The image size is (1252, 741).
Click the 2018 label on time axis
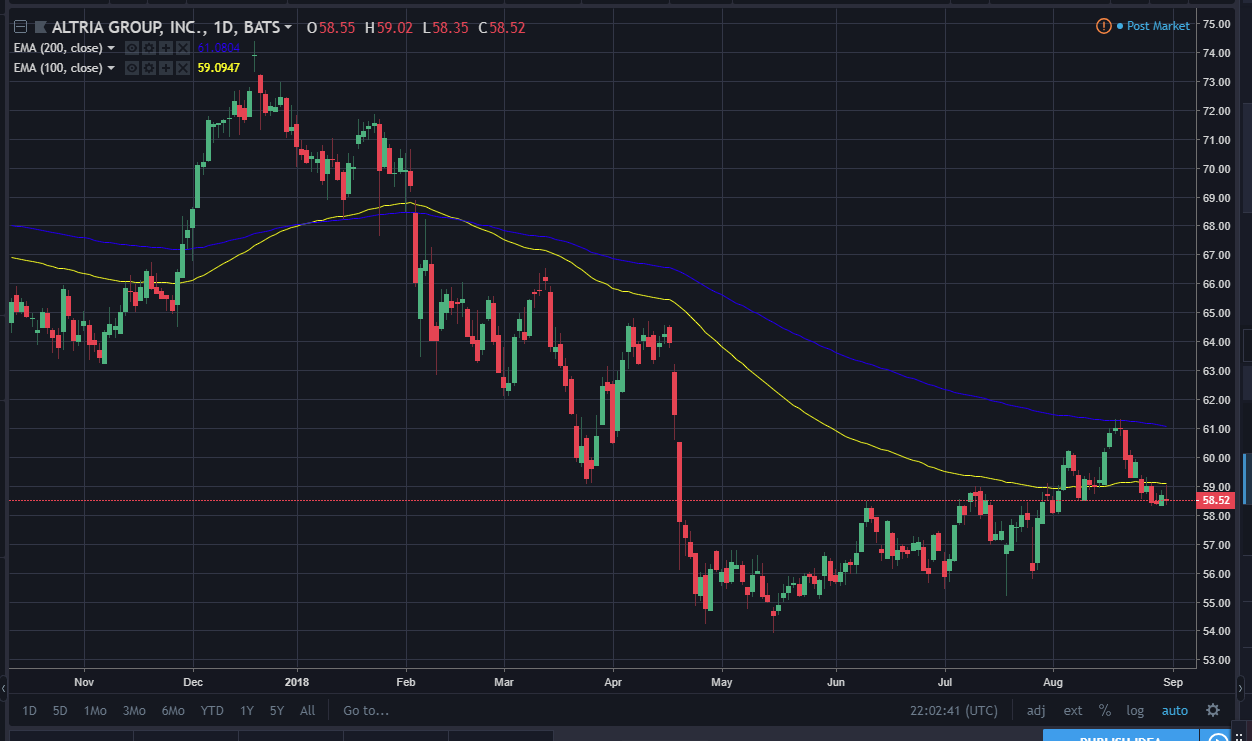pos(298,681)
